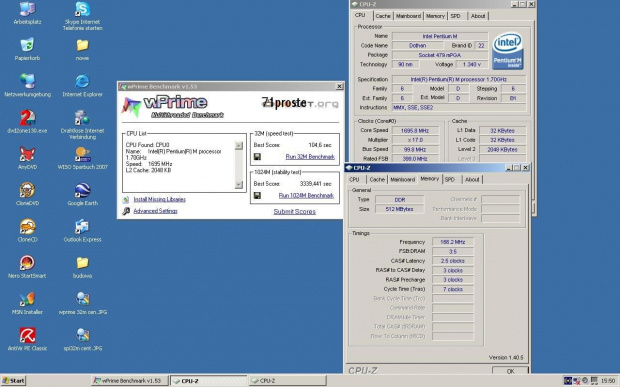
Task: Click the wrench icon beside Advanced Settings
Action: [x=126, y=211]
